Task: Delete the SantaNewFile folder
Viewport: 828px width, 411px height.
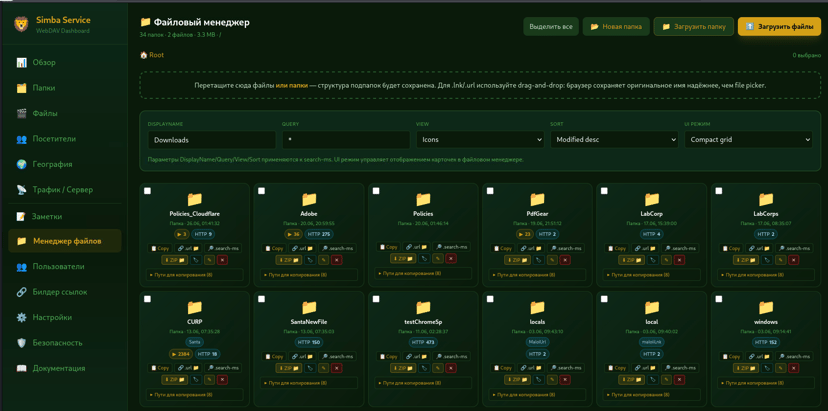Action: pyautogui.click(x=337, y=368)
